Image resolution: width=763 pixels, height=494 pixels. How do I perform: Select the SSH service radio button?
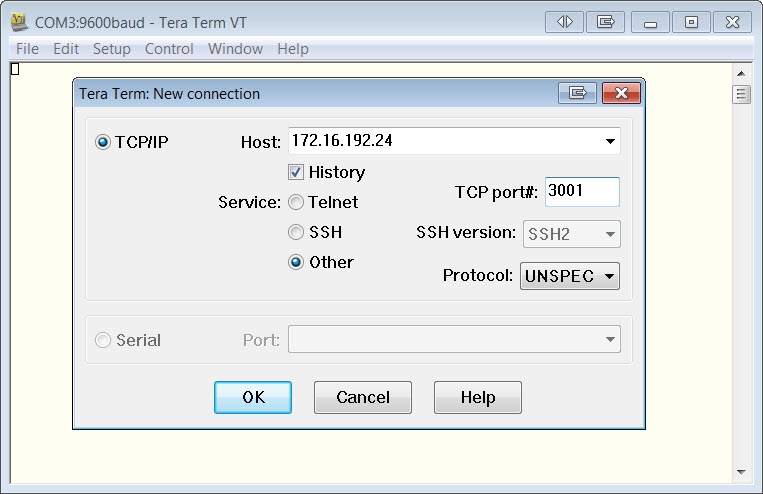click(296, 232)
